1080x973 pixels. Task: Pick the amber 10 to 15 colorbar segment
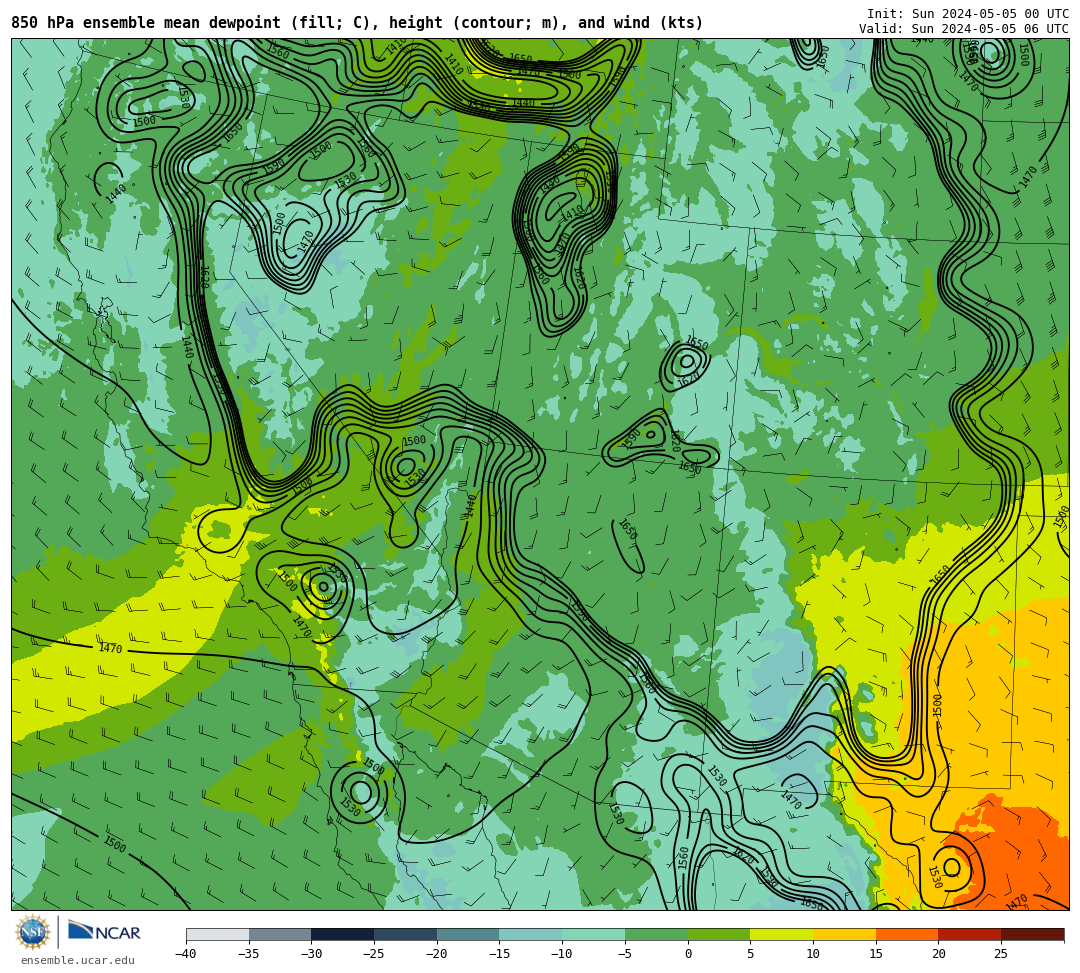(844, 934)
